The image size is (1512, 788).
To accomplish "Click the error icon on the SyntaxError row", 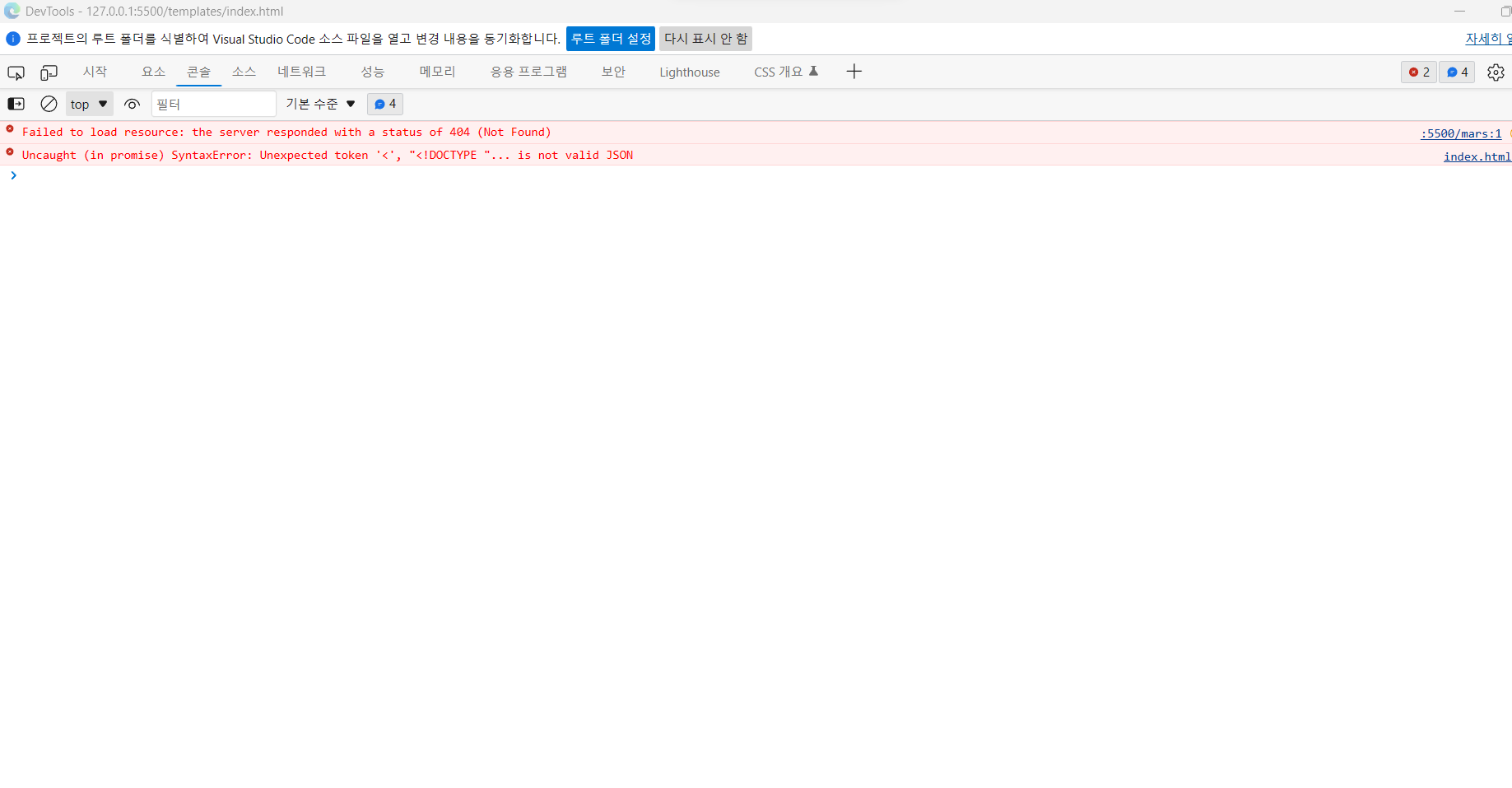I will pos(10,152).
